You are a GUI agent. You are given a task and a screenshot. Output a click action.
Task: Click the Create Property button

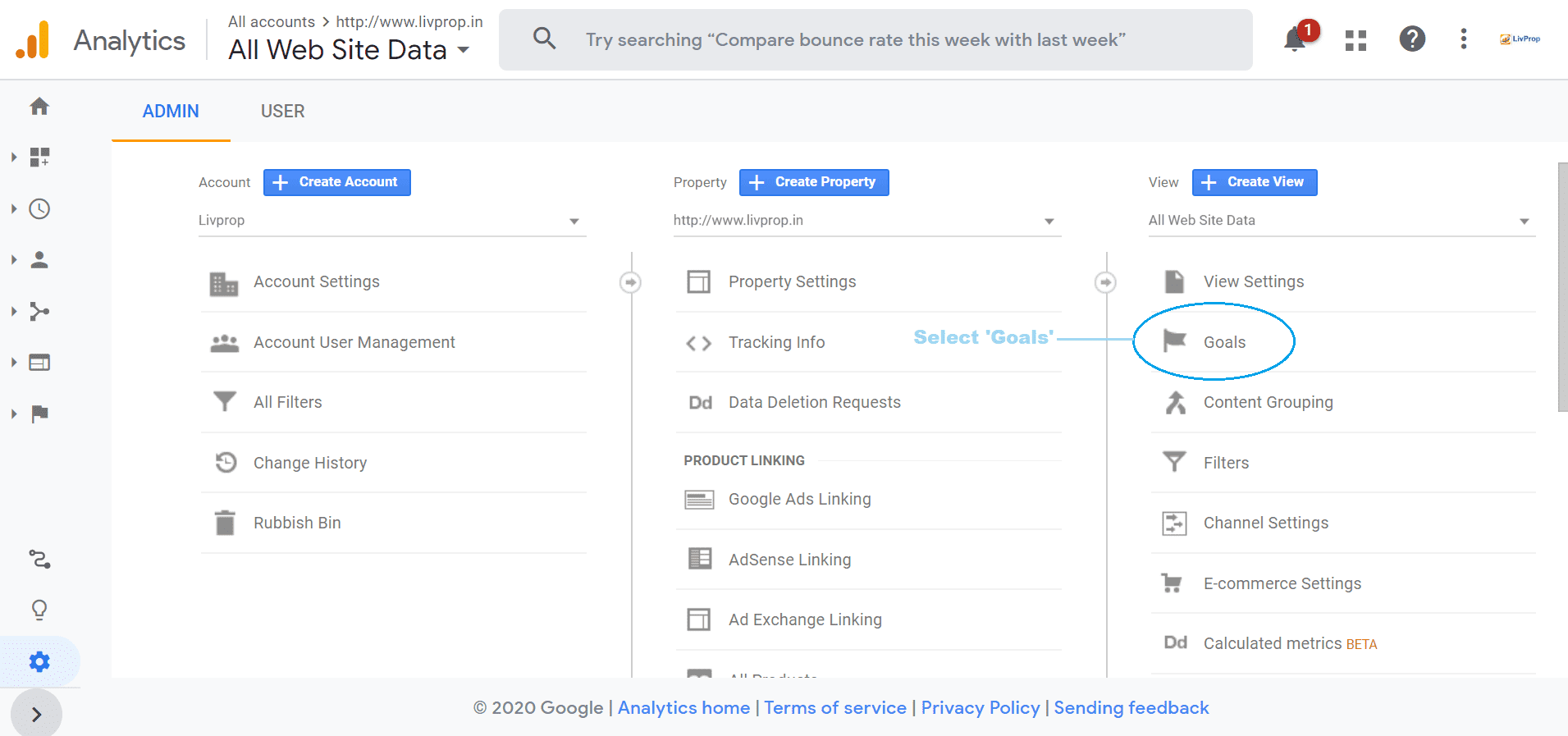pyautogui.click(x=814, y=182)
